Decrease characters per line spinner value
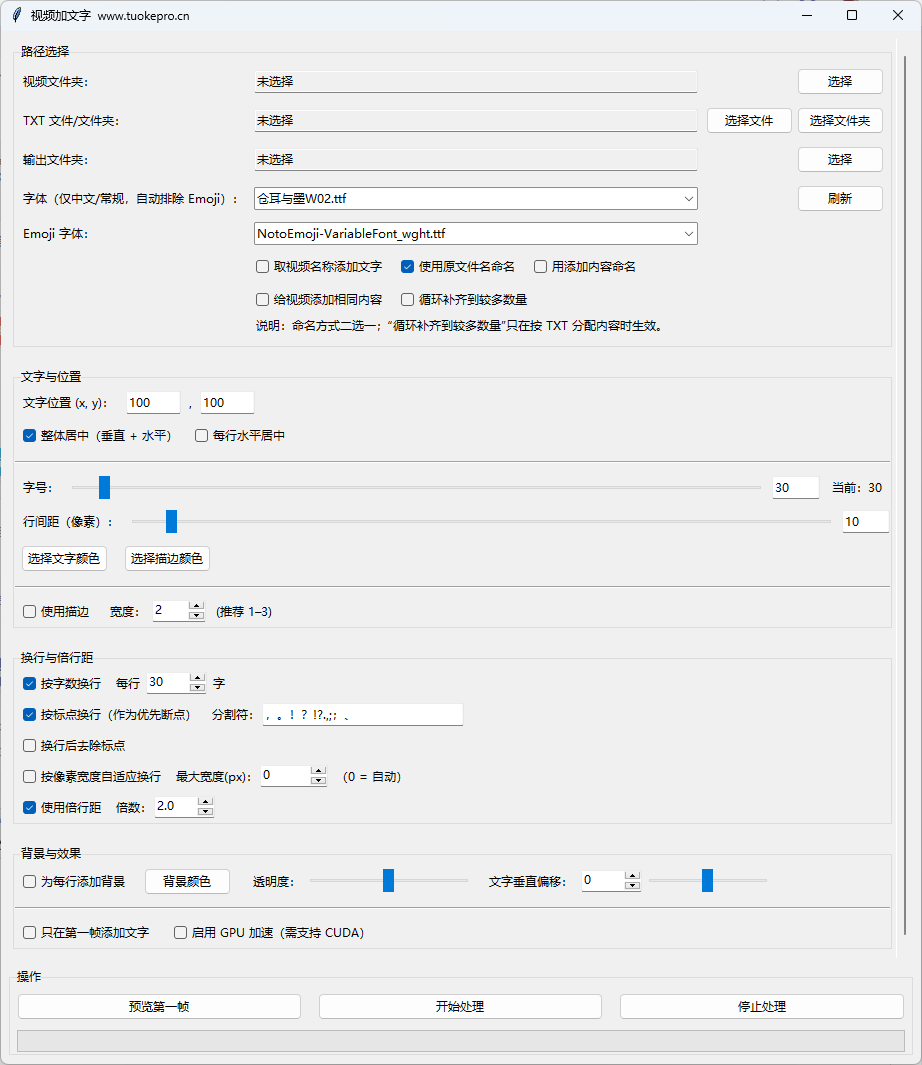 pos(197,688)
